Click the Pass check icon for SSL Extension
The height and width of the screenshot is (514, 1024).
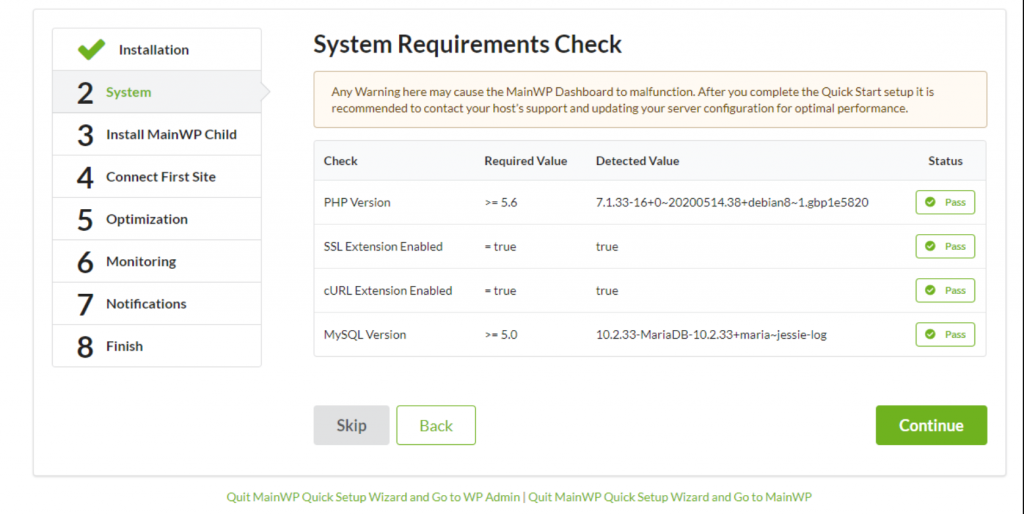tap(930, 246)
